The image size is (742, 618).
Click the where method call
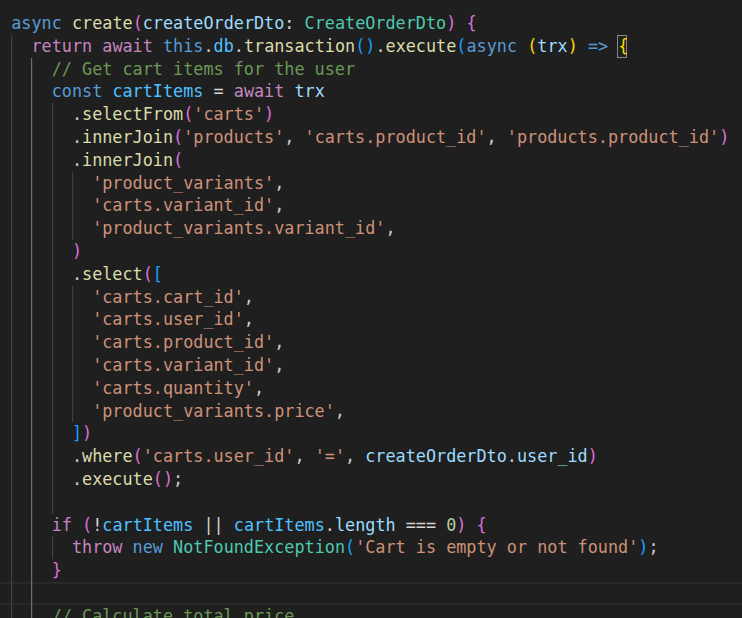coord(108,456)
